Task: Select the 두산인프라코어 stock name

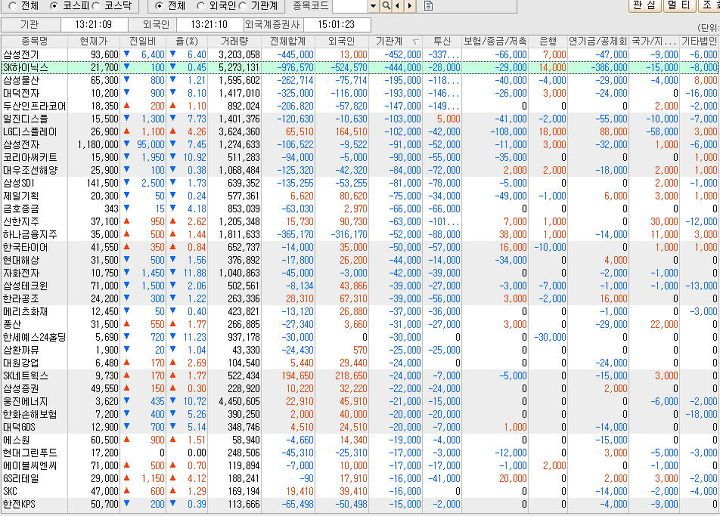Action: click(34, 106)
